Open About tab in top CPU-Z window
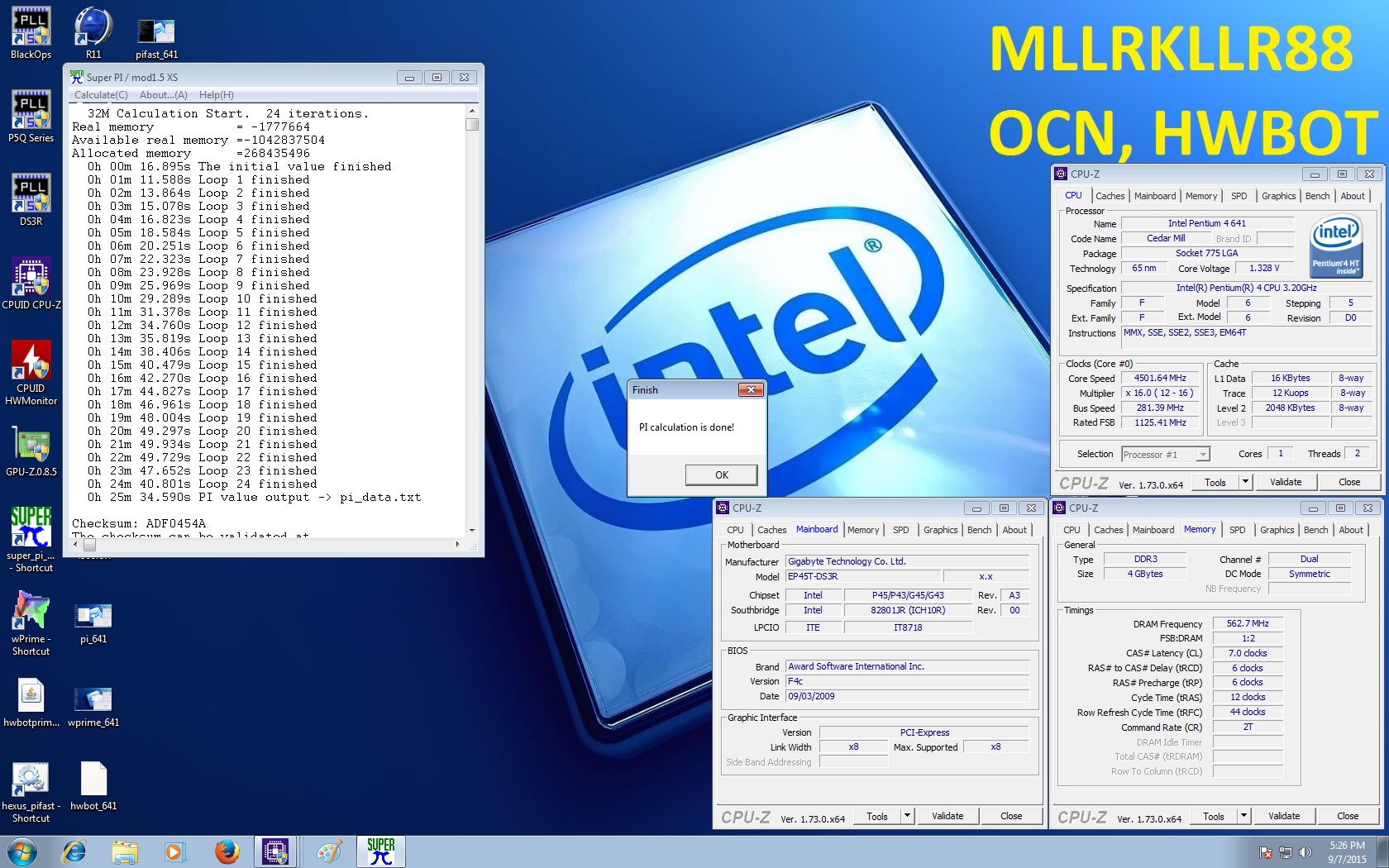 [1353, 196]
